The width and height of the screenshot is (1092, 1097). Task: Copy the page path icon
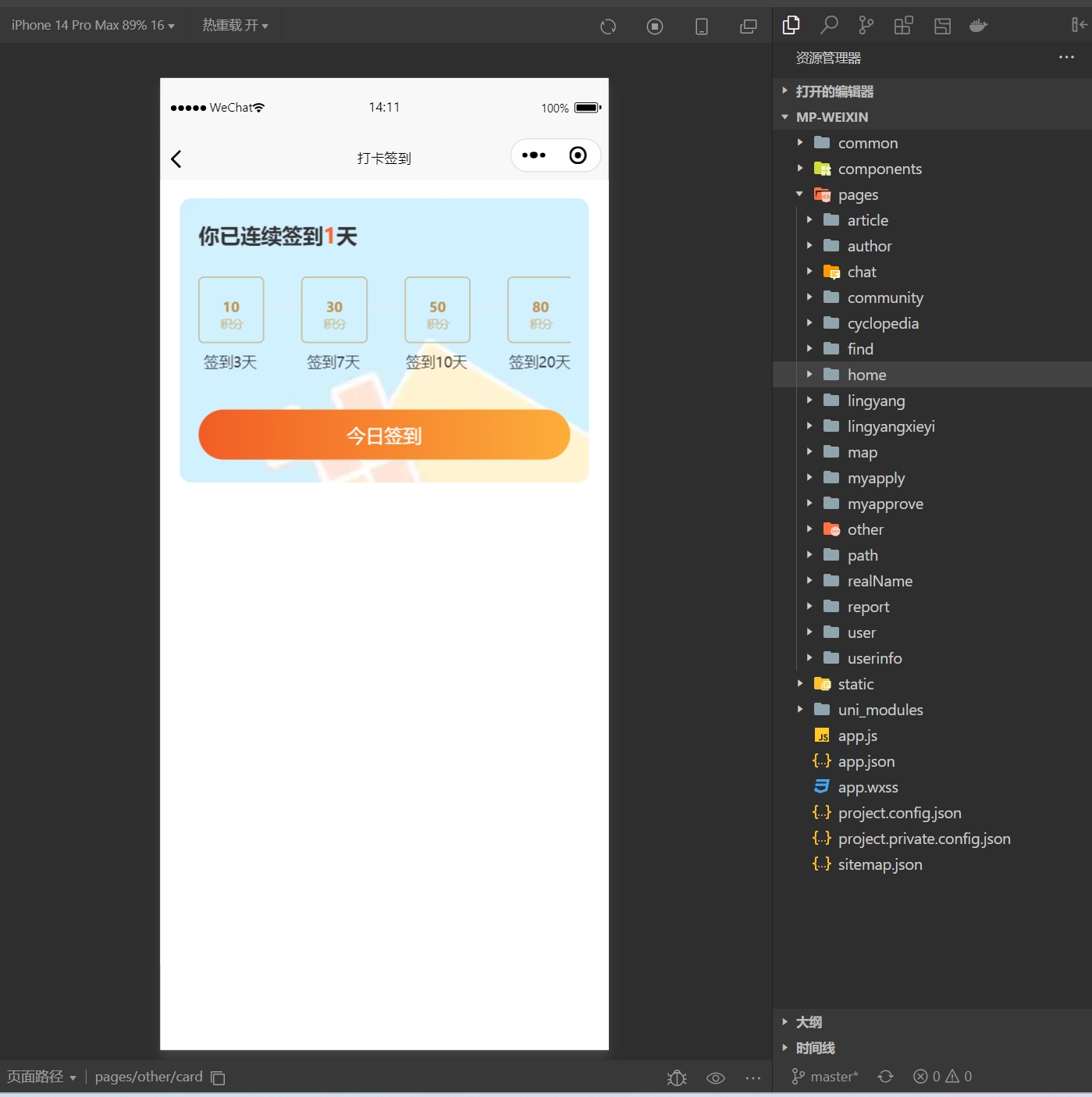point(219,1077)
